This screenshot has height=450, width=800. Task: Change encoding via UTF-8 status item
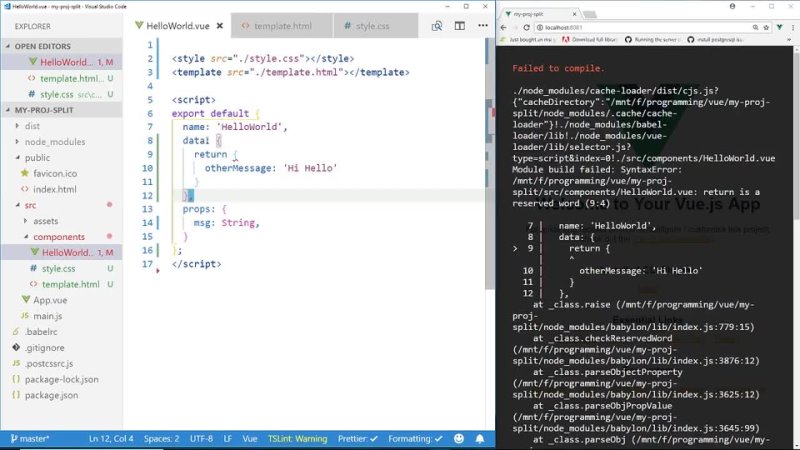[201, 439]
